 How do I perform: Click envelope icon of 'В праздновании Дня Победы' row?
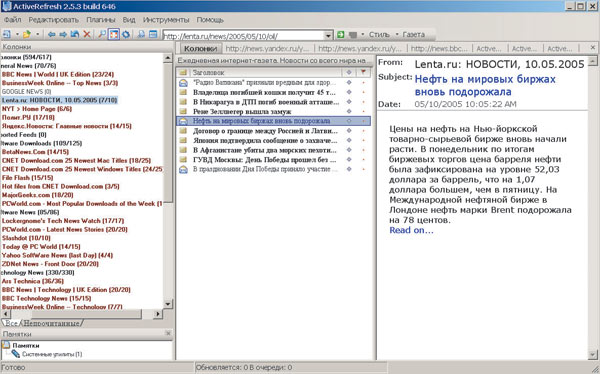pos(183,169)
